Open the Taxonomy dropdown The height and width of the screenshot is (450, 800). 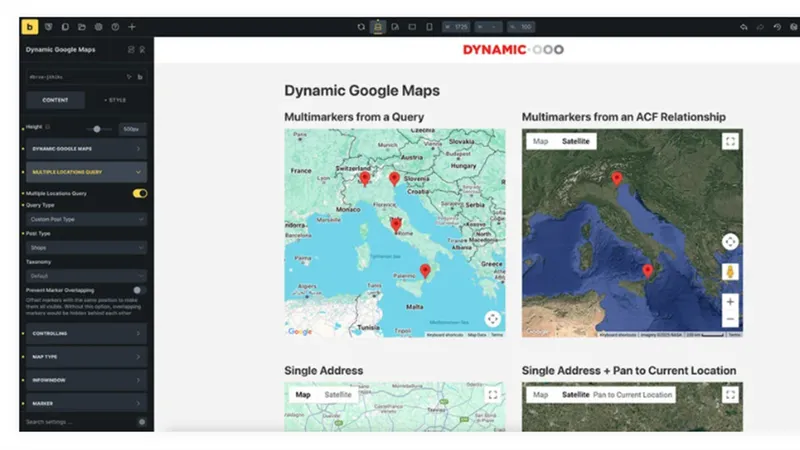click(86, 276)
